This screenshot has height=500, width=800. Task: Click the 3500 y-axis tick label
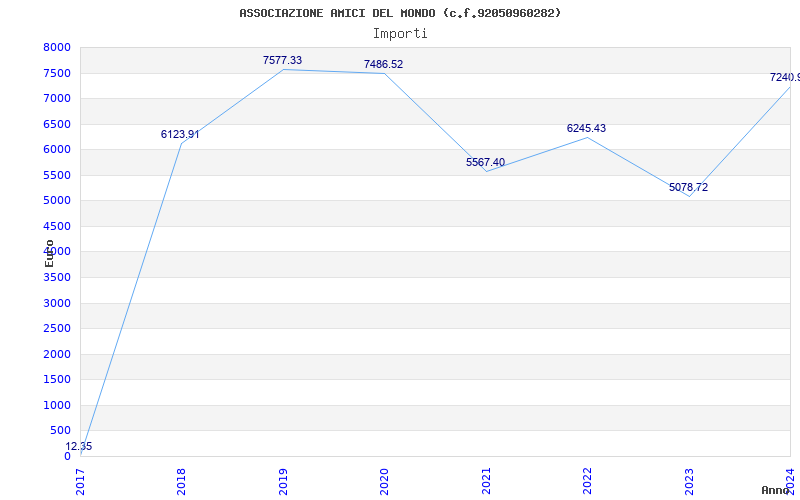57,278
